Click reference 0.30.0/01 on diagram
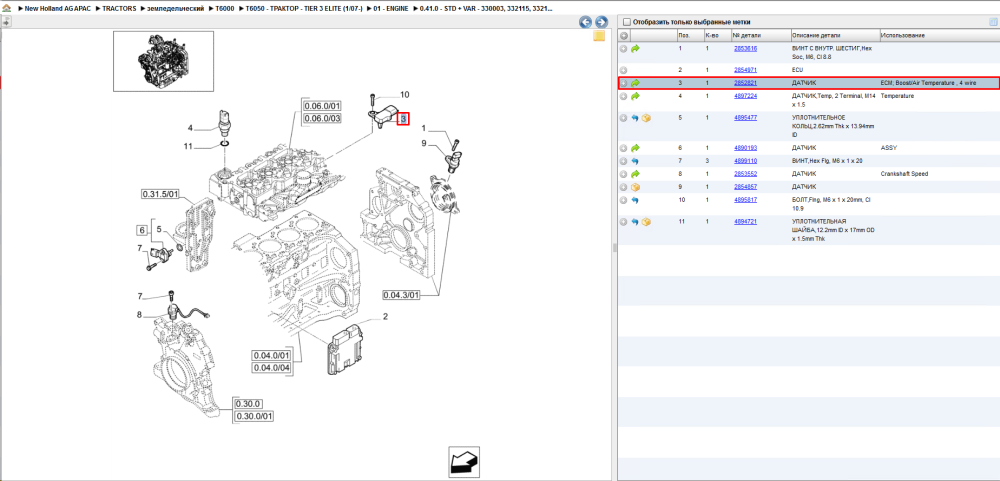 pos(254,417)
